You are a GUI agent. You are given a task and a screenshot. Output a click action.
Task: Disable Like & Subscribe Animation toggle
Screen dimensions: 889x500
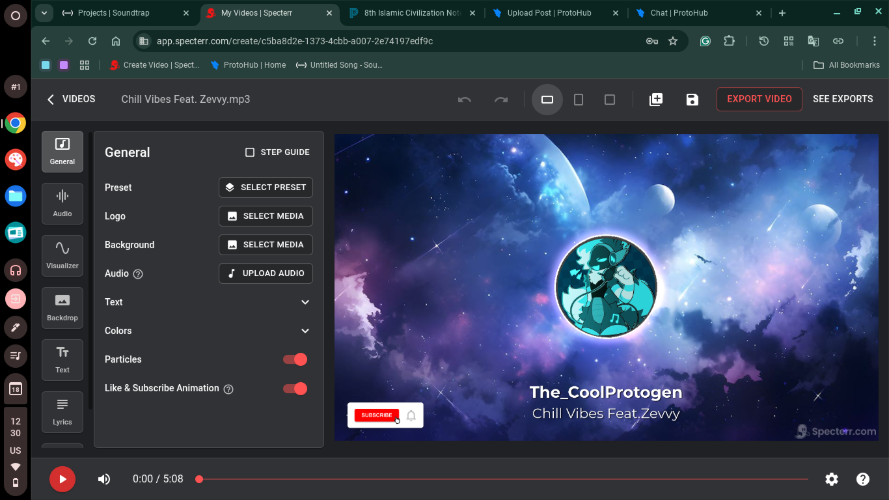pos(295,388)
